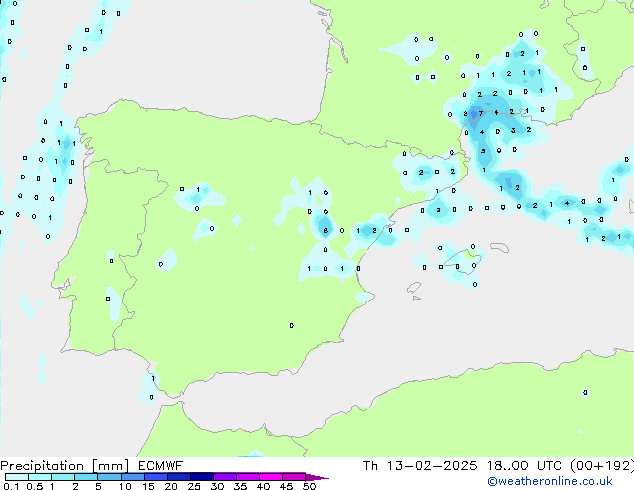Click the above-50 mm arrow tip of legend
The width and height of the screenshot is (634, 490).
pyautogui.click(x=317, y=477)
